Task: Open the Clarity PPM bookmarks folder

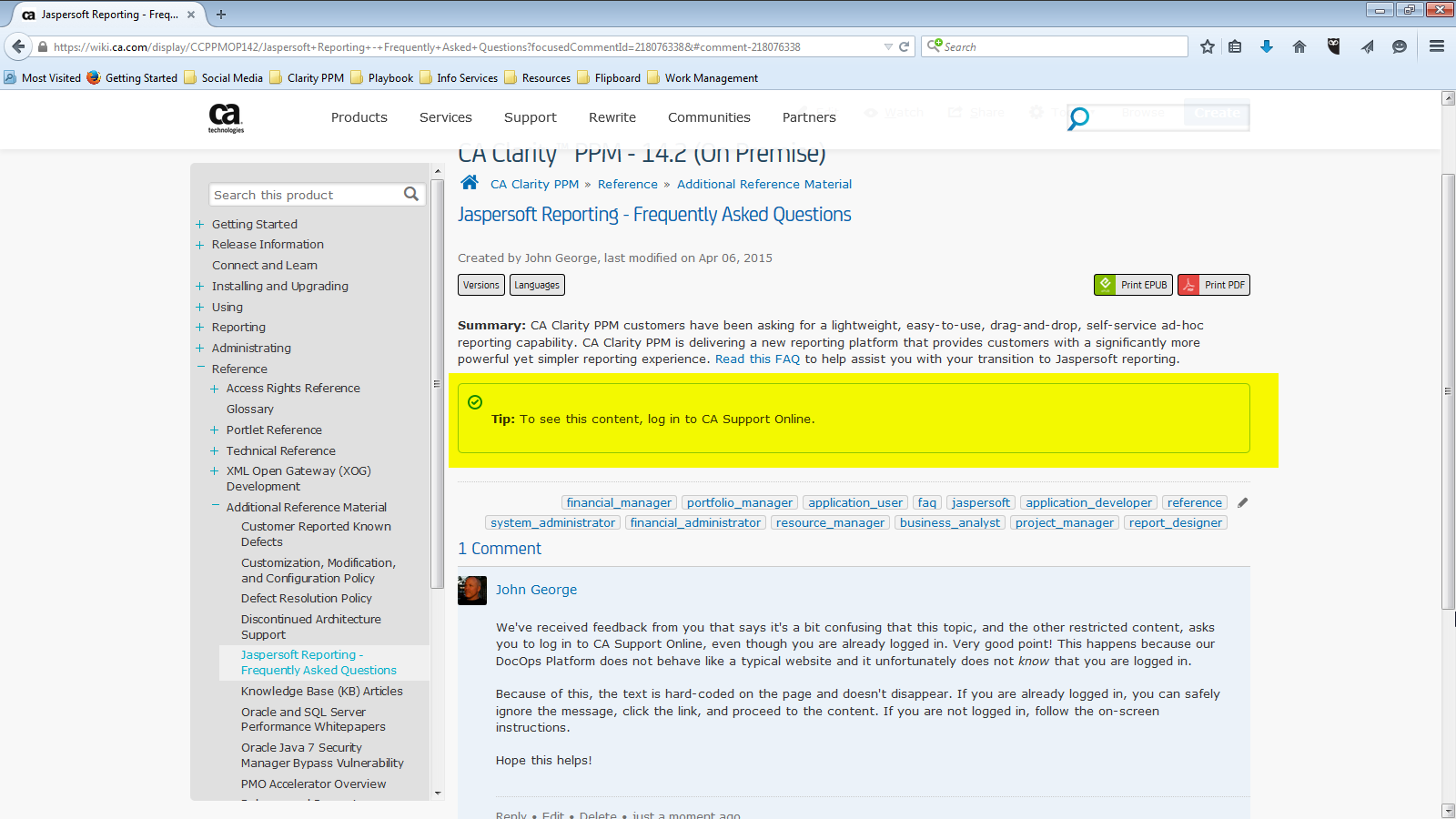Action: pyautogui.click(x=307, y=77)
